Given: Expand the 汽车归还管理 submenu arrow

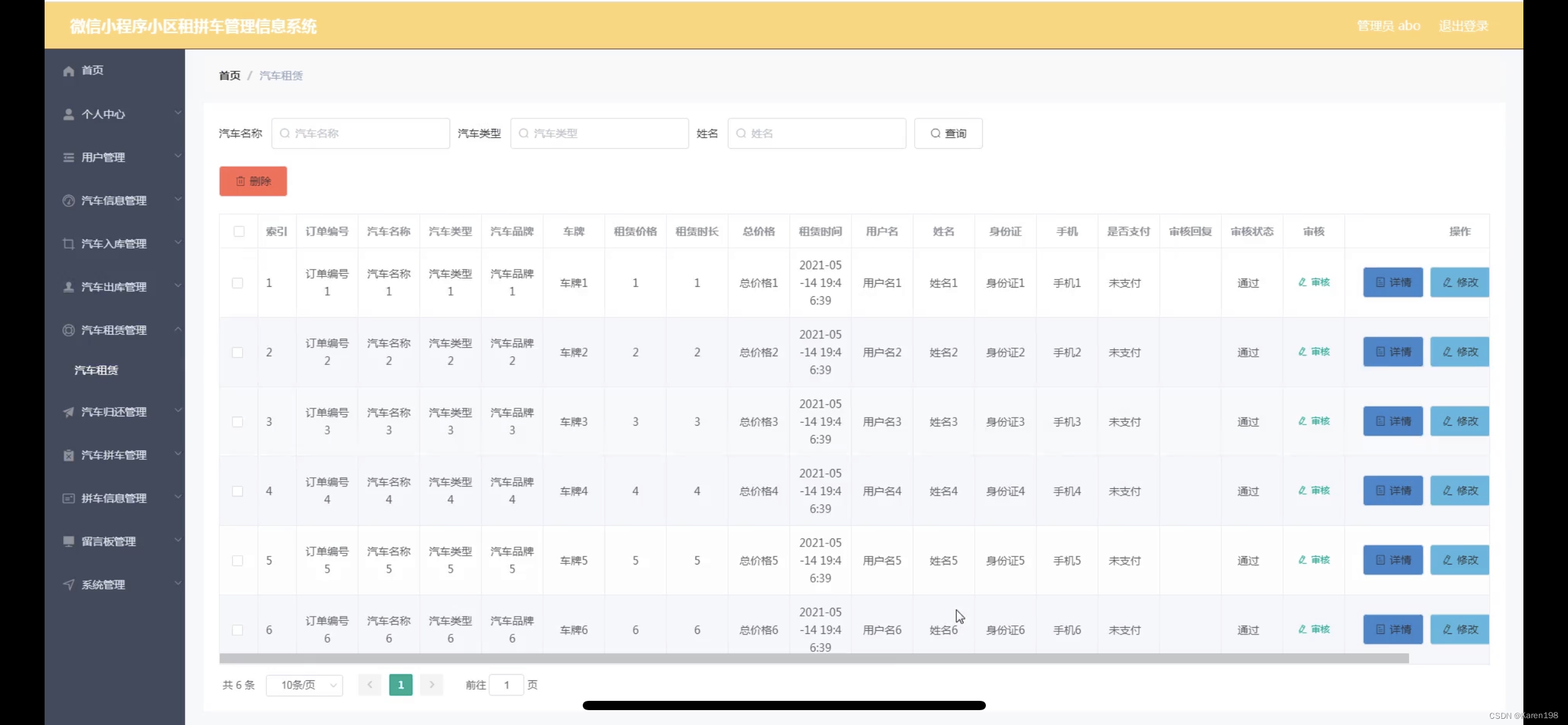Looking at the screenshot, I should (x=178, y=410).
